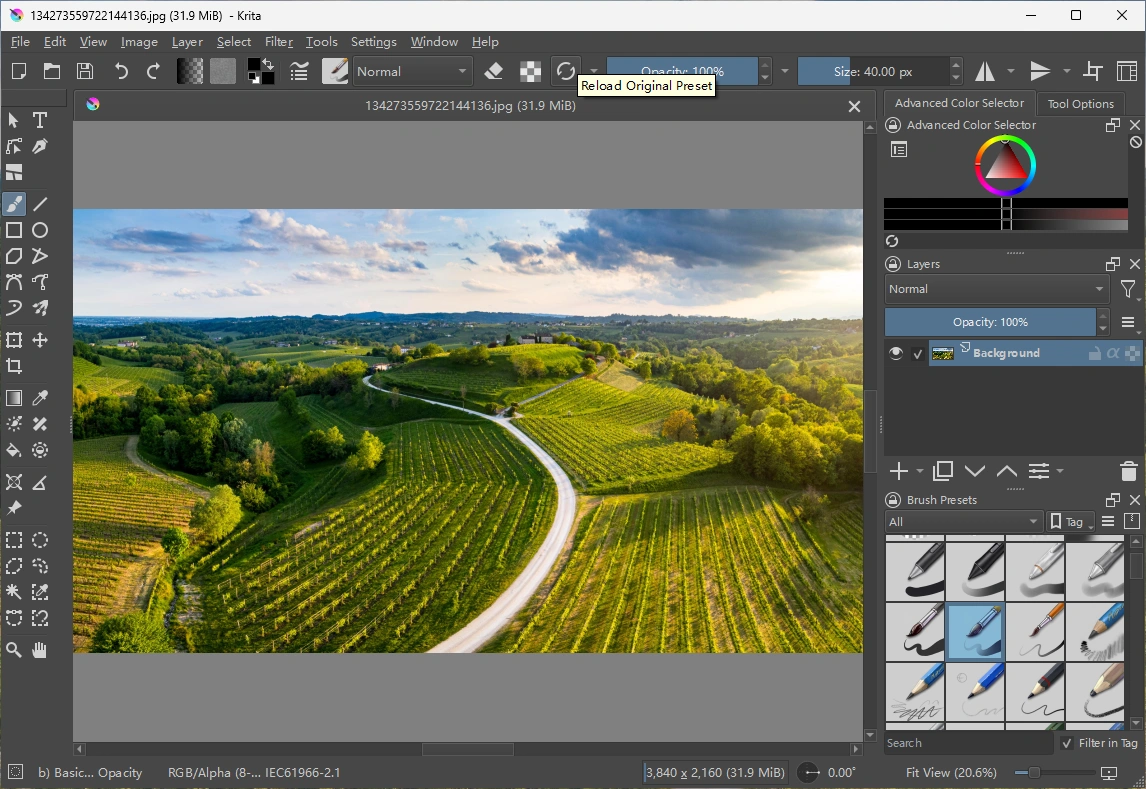
Task: Open the brush preset All tag dropdown
Action: pyautogui.click(x=963, y=522)
